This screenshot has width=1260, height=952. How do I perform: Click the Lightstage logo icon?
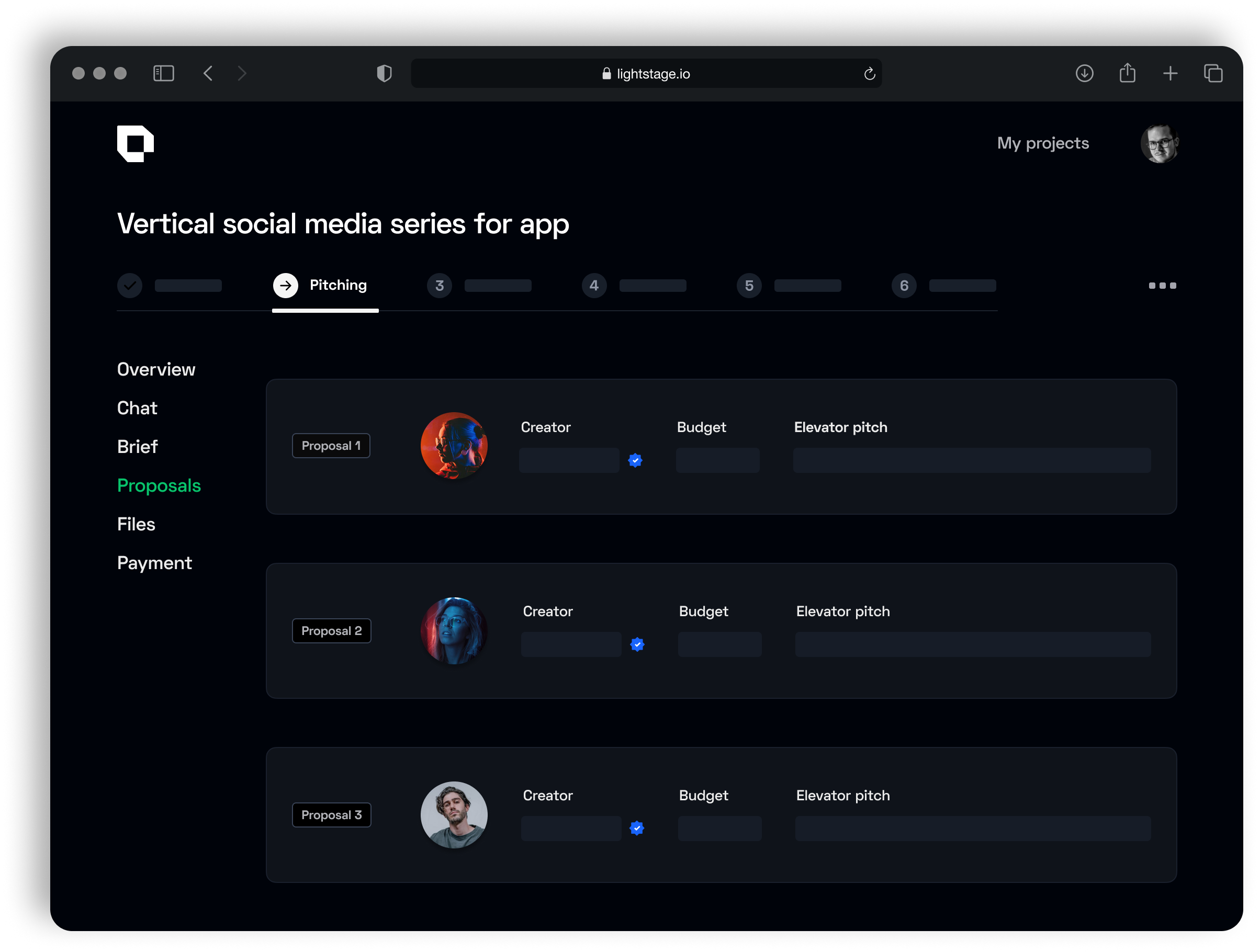pos(135,143)
